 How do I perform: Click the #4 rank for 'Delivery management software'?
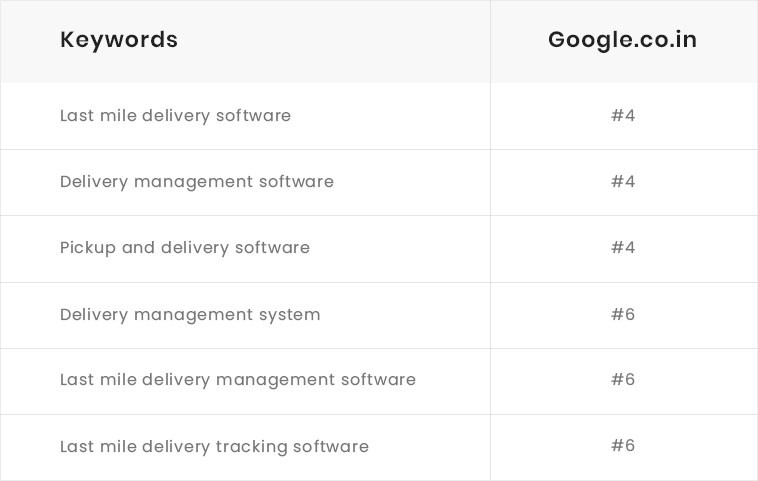623,182
